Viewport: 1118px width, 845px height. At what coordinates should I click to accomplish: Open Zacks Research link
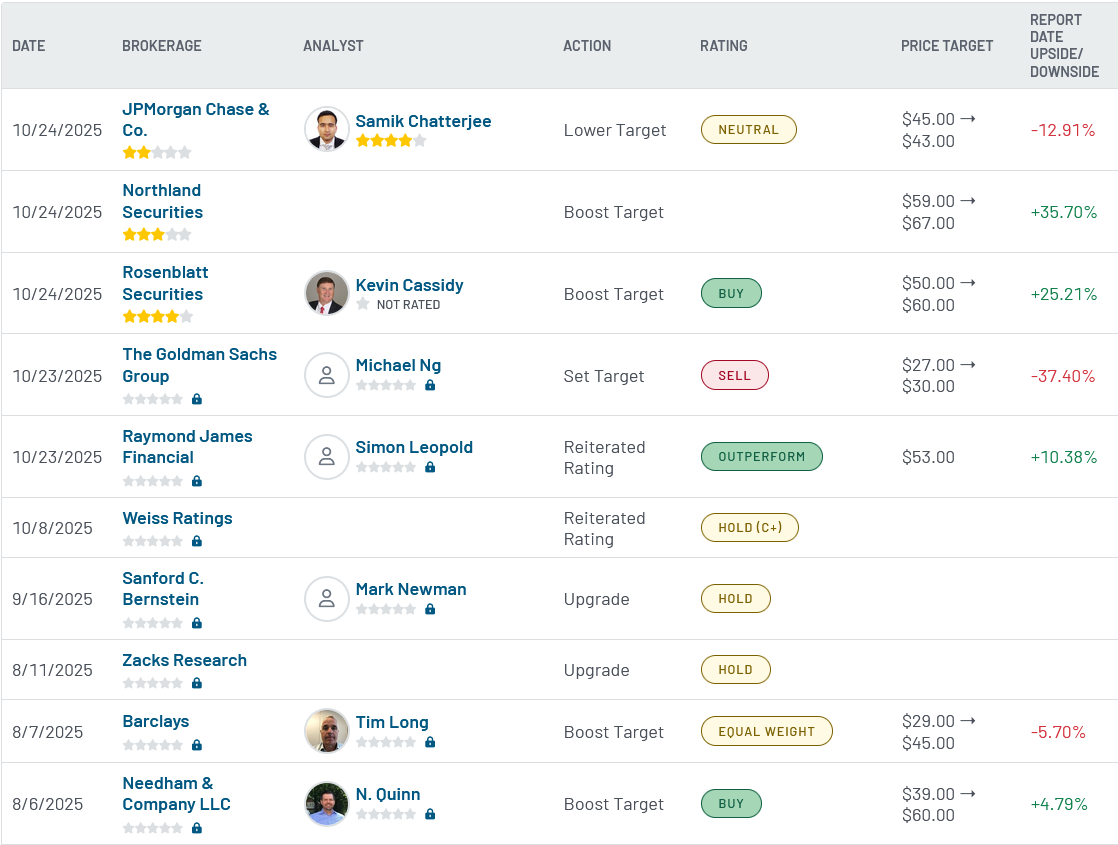point(185,660)
